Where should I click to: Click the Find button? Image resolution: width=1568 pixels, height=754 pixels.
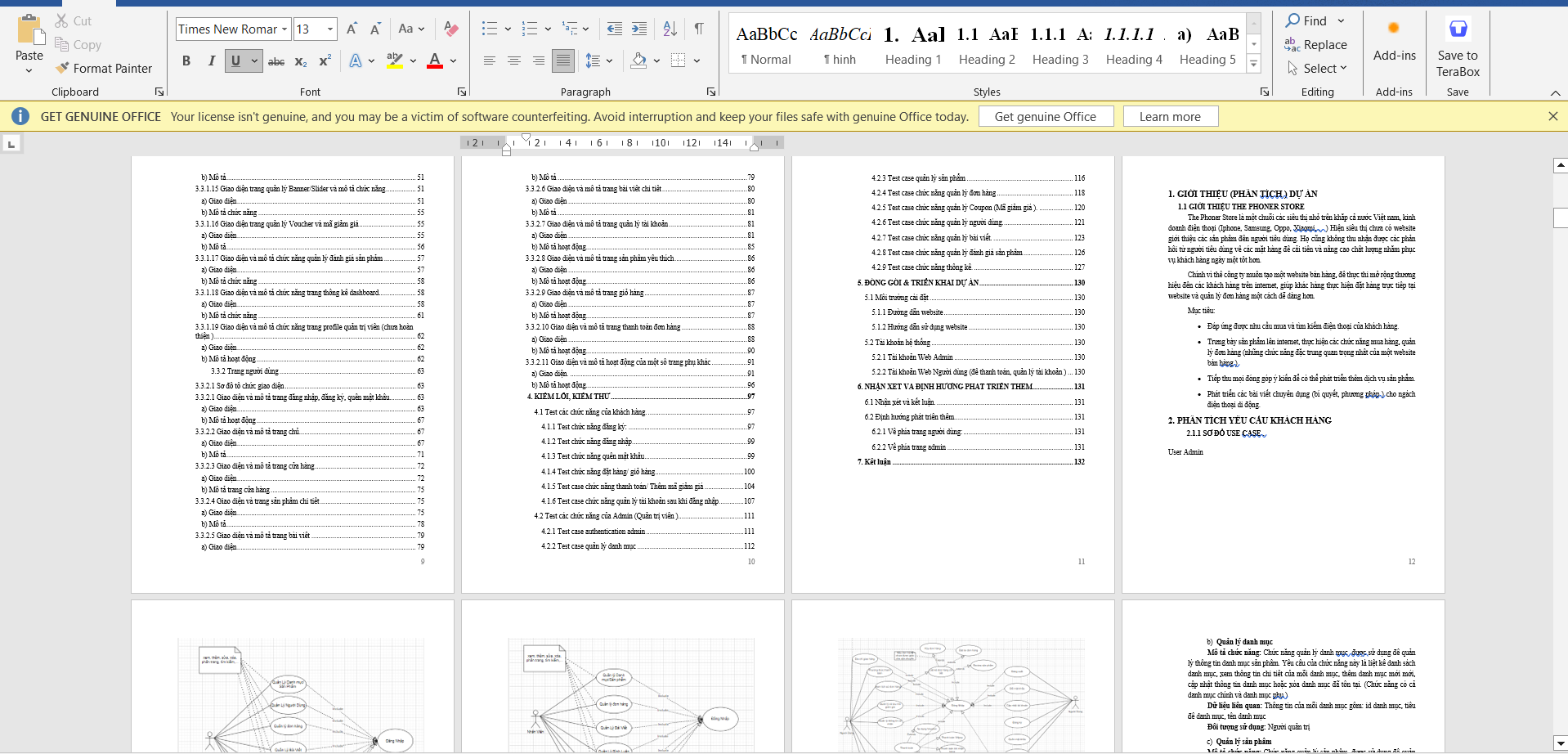pyautogui.click(x=1306, y=20)
